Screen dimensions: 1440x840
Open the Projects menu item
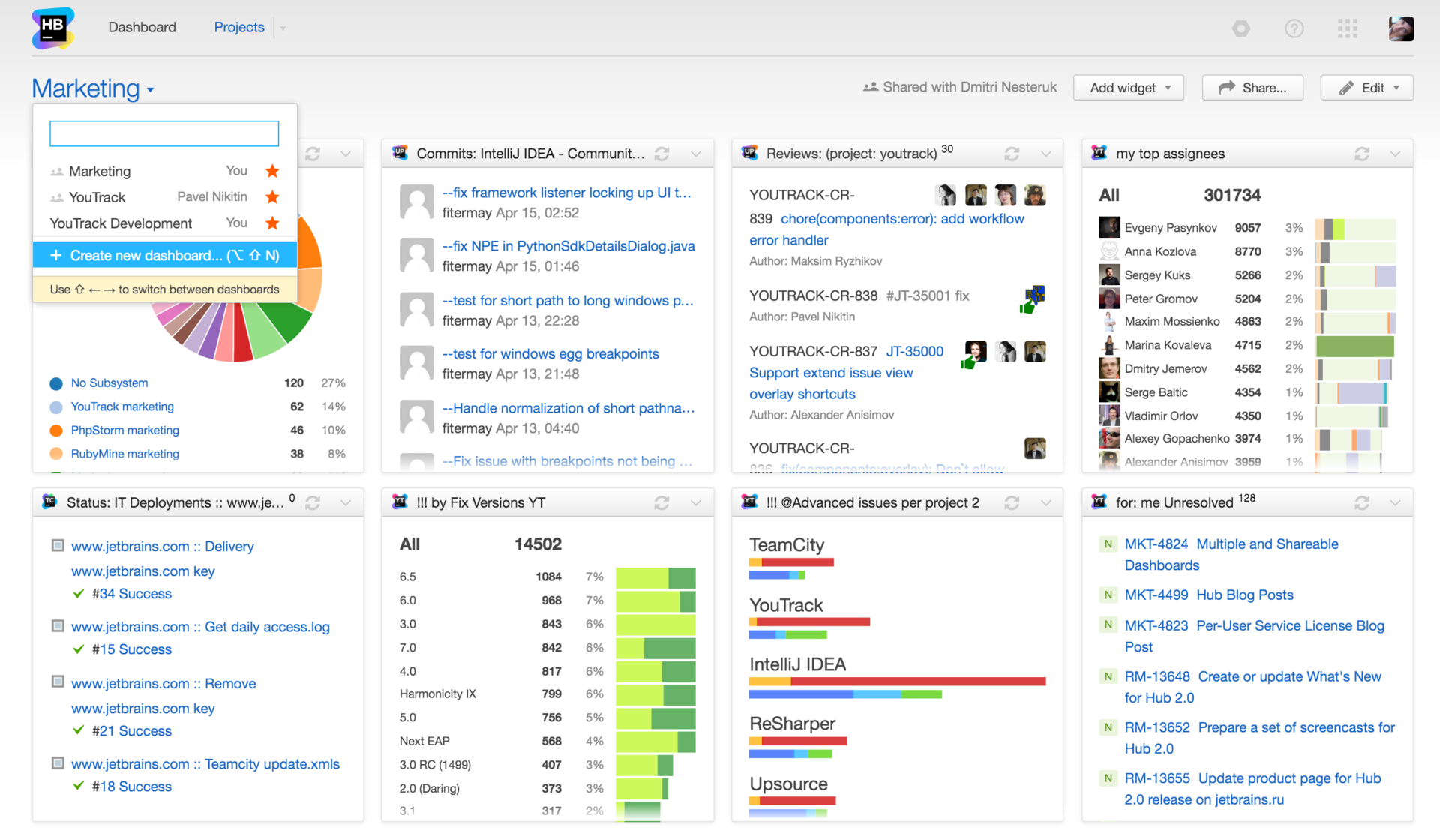coord(238,28)
